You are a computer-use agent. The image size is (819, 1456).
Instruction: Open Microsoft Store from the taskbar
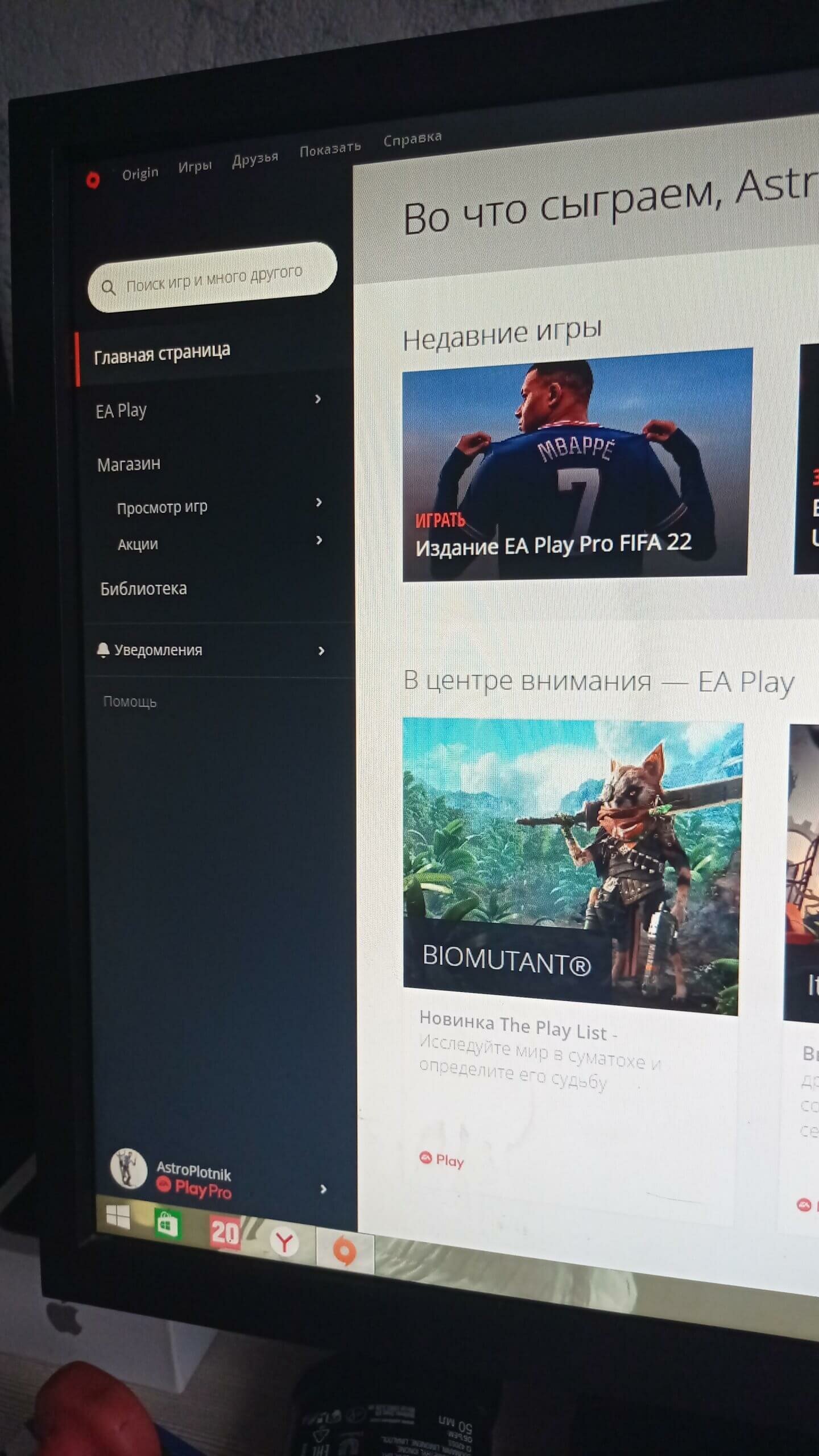click(x=167, y=1225)
